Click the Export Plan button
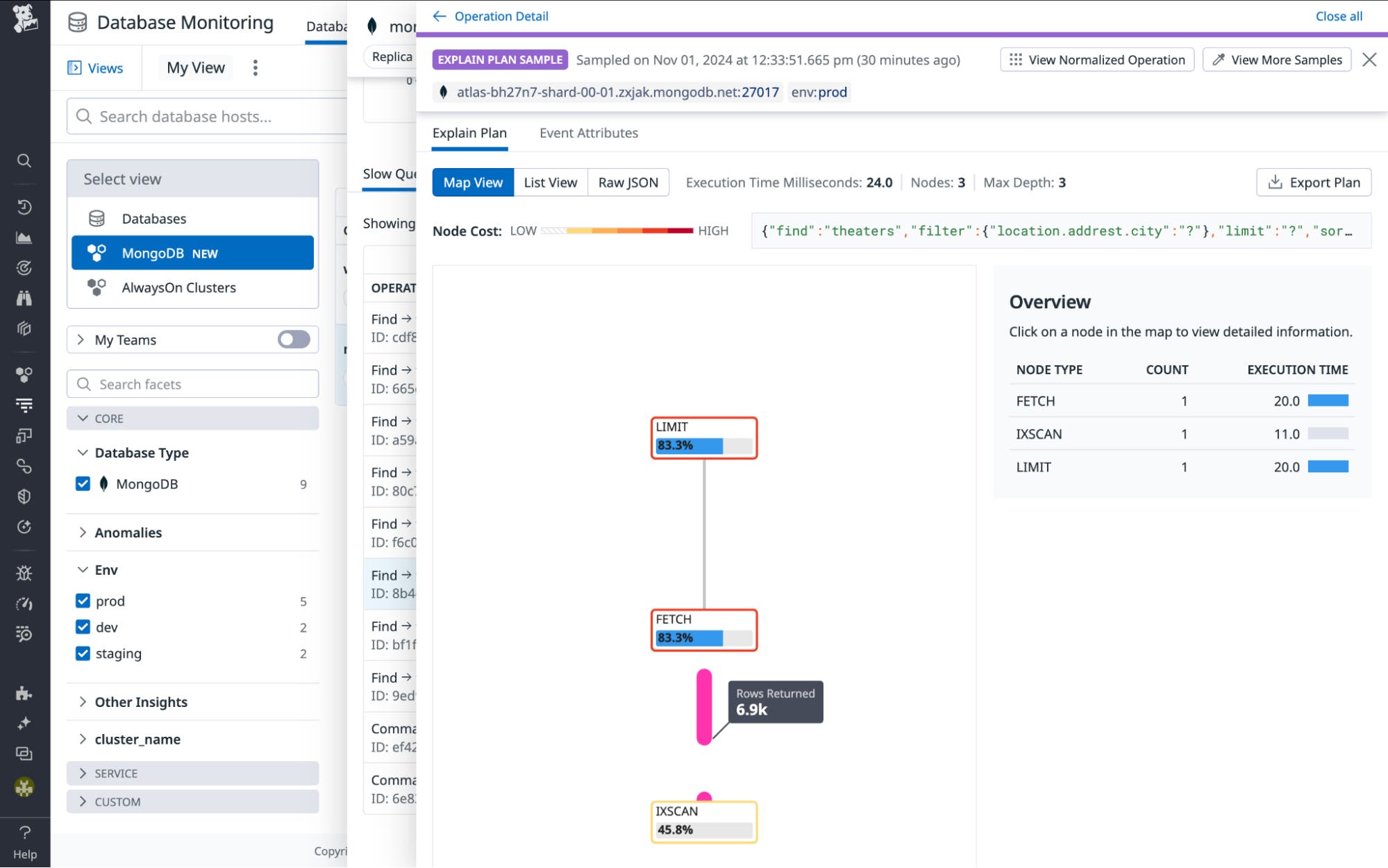The image size is (1388, 868). tap(1313, 182)
